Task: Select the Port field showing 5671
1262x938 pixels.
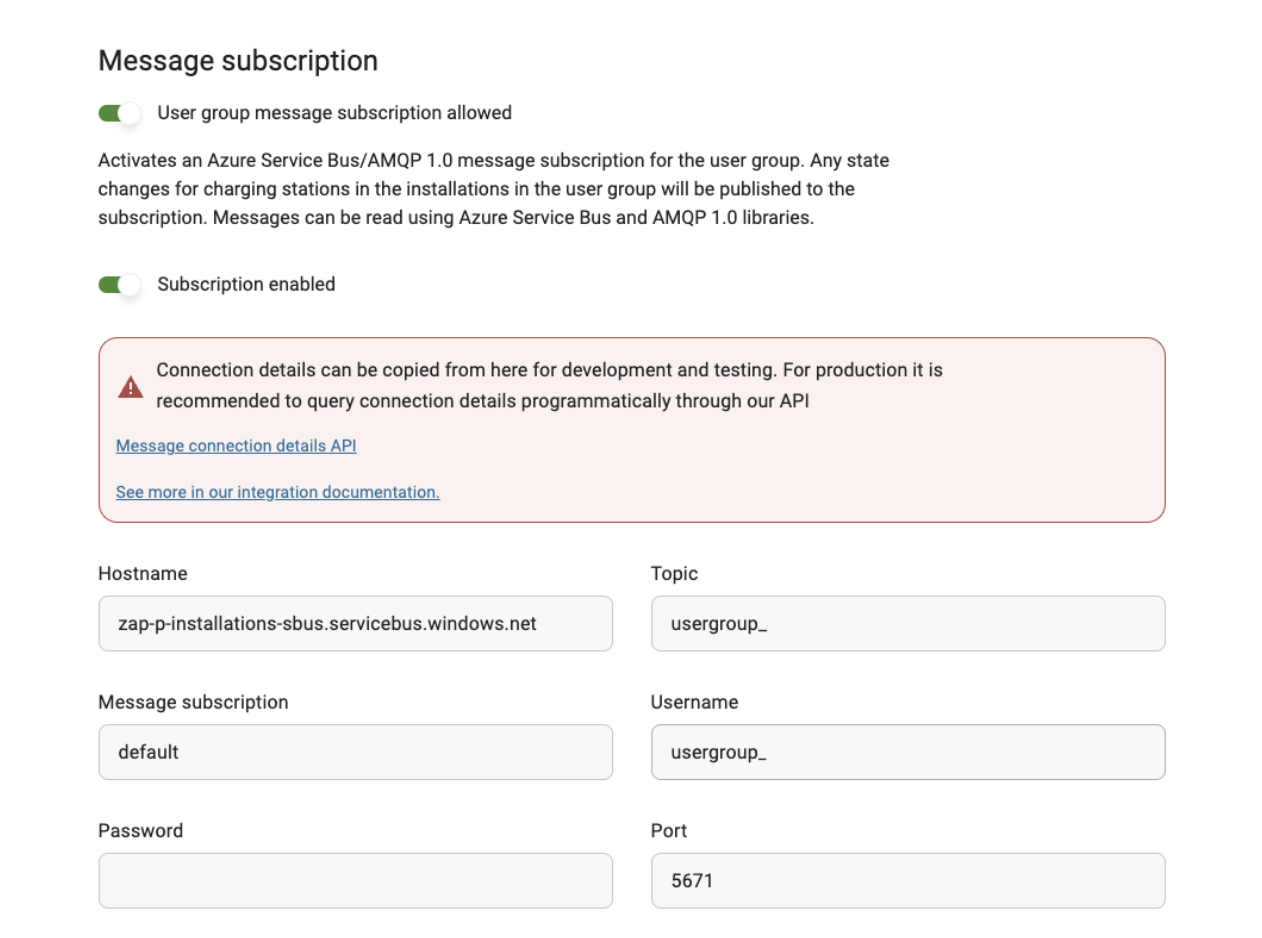Action: [907, 881]
